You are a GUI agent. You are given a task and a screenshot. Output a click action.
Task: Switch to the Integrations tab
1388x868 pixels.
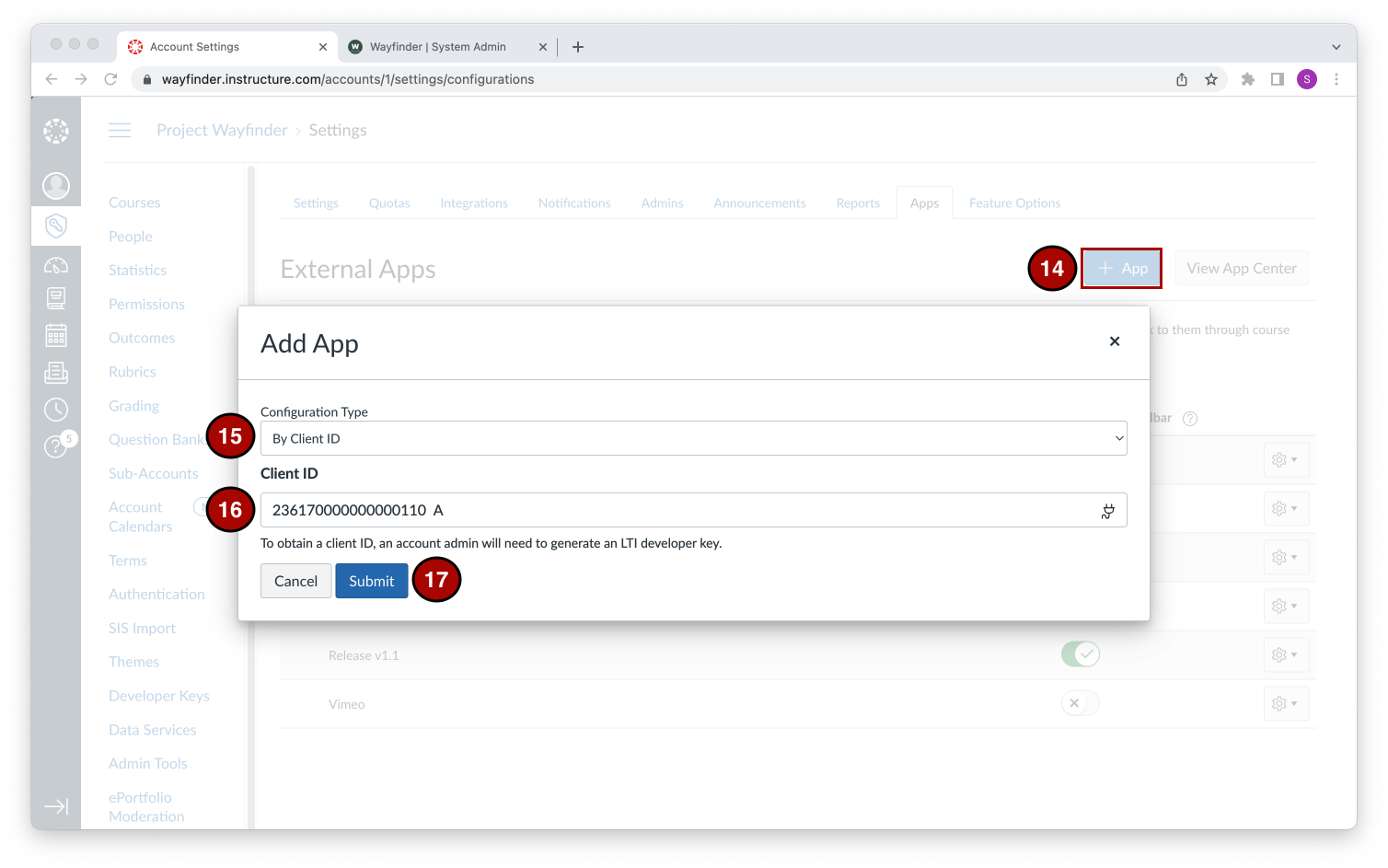pos(474,203)
